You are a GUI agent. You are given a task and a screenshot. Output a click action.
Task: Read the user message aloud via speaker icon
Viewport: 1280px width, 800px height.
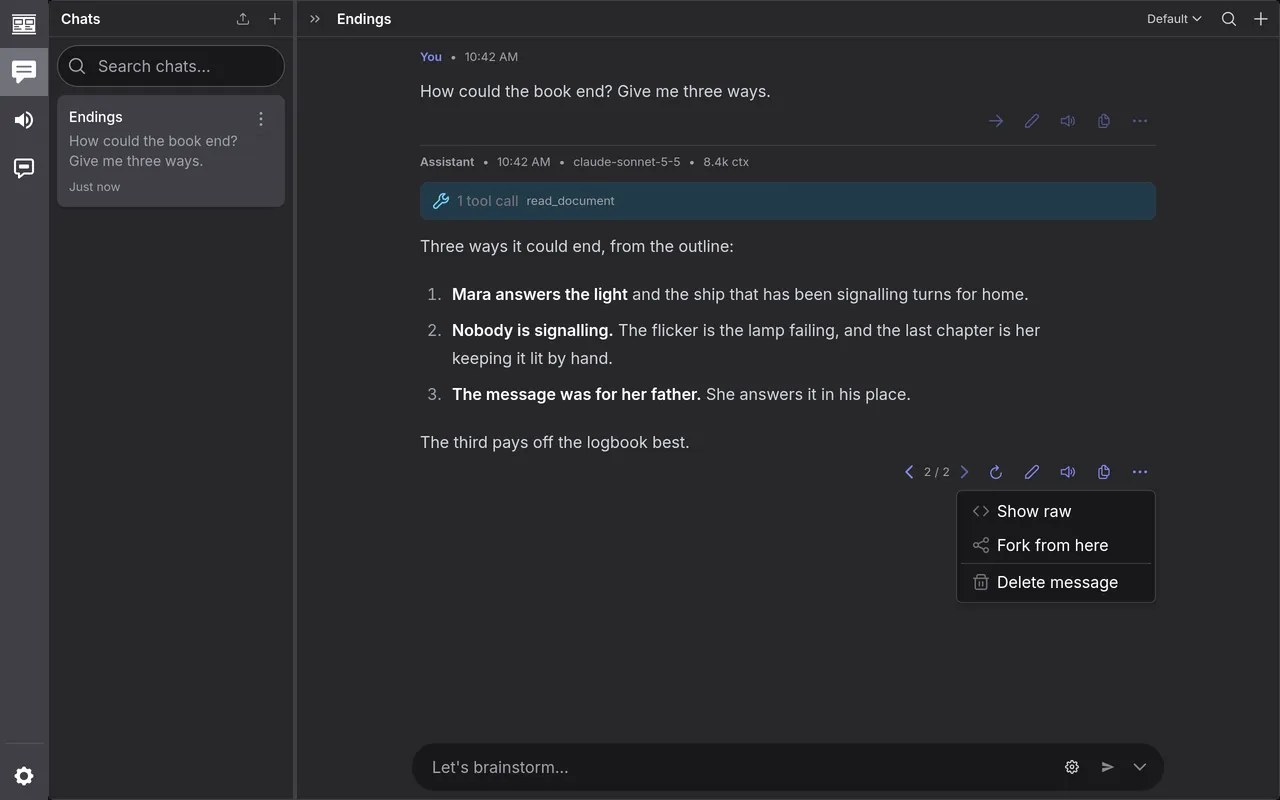[x=1068, y=121]
